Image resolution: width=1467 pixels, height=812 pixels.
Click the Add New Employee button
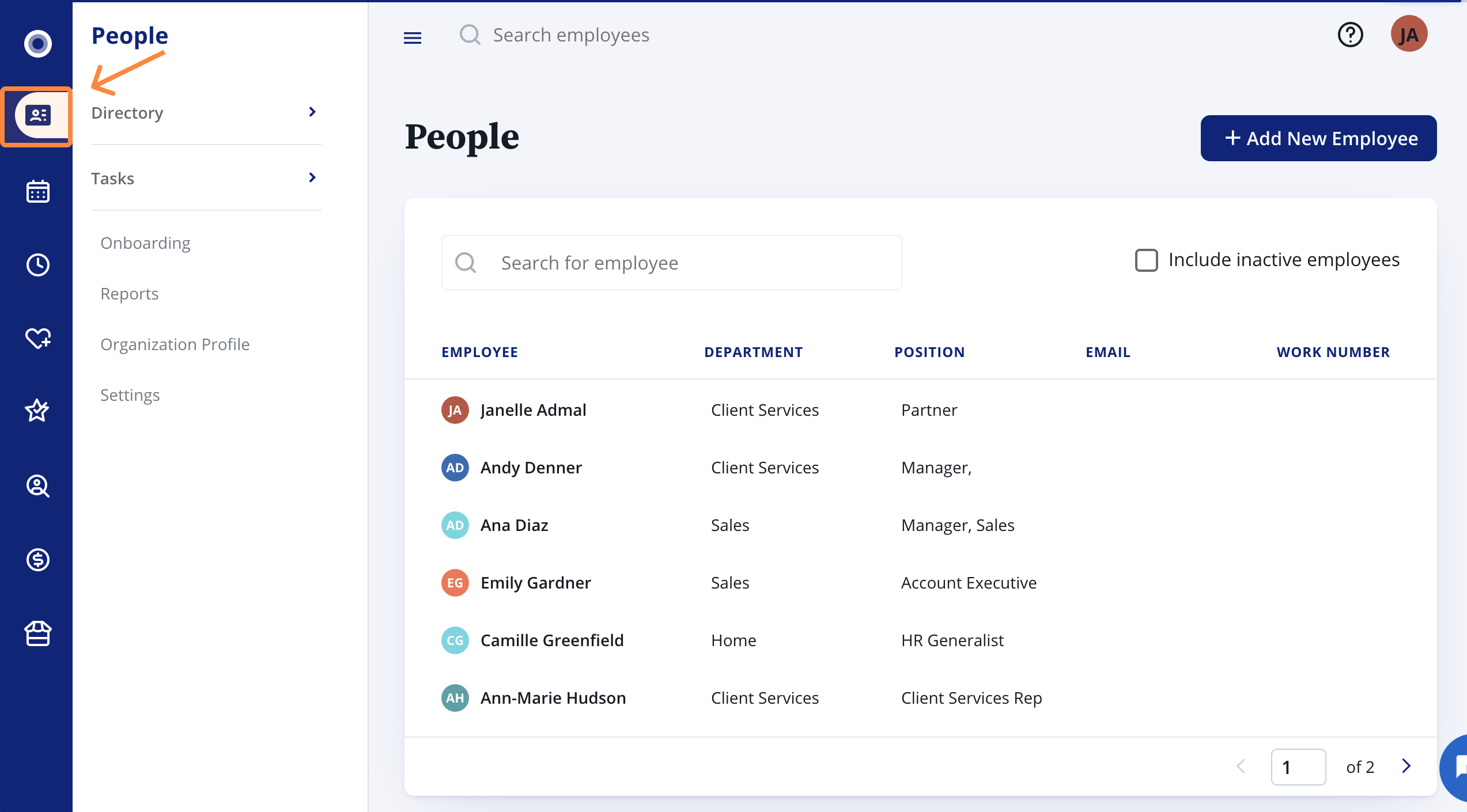pyautogui.click(x=1318, y=138)
